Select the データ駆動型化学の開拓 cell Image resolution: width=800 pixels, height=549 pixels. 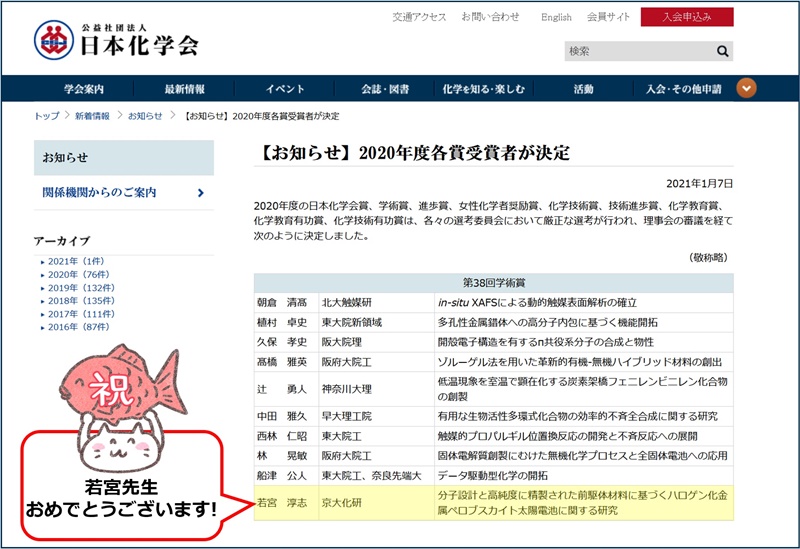tap(584, 476)
